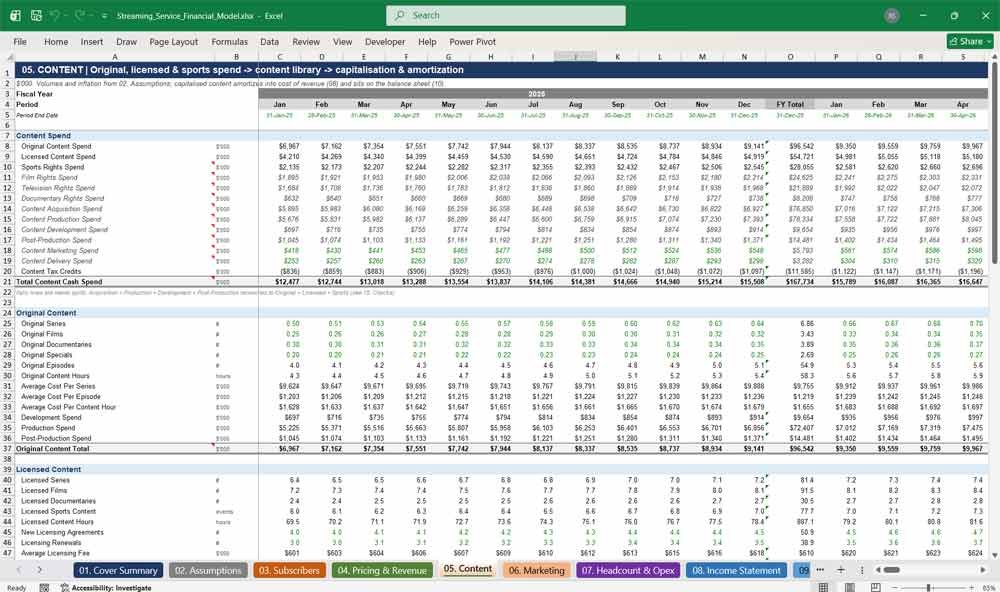Image resolution: width=1000 pixels, height=592 pixels.
Task: Click next sheet navigation arrow
Action: tap(40, 570)
